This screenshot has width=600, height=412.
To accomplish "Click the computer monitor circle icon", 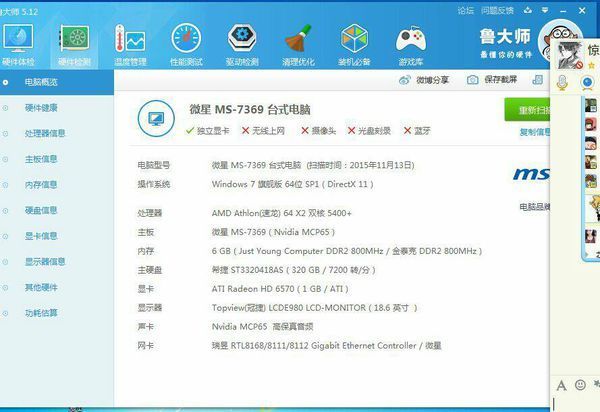I will 156,119.
